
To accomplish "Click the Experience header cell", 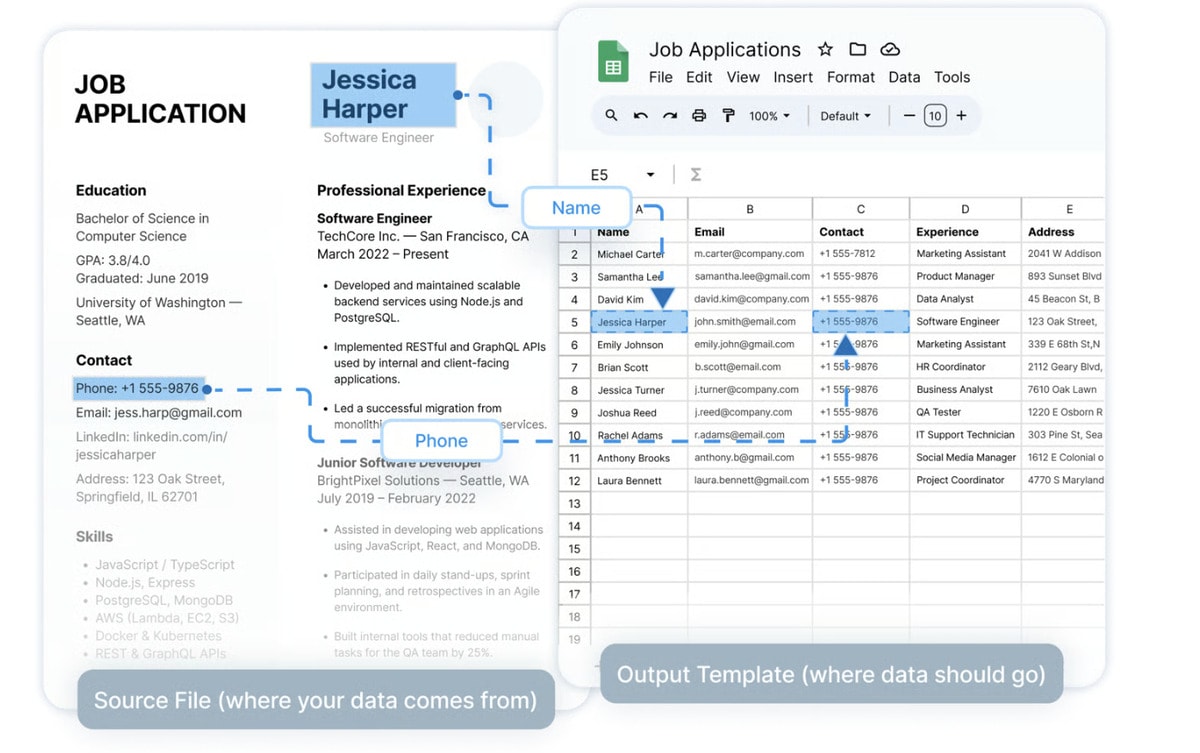I will pyautogui.click(x=965, y=231).
